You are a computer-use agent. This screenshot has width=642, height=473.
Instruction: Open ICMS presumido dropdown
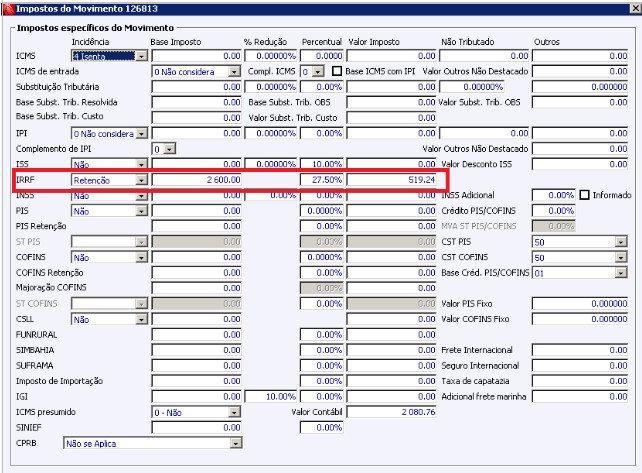click(x=235, y=412)
